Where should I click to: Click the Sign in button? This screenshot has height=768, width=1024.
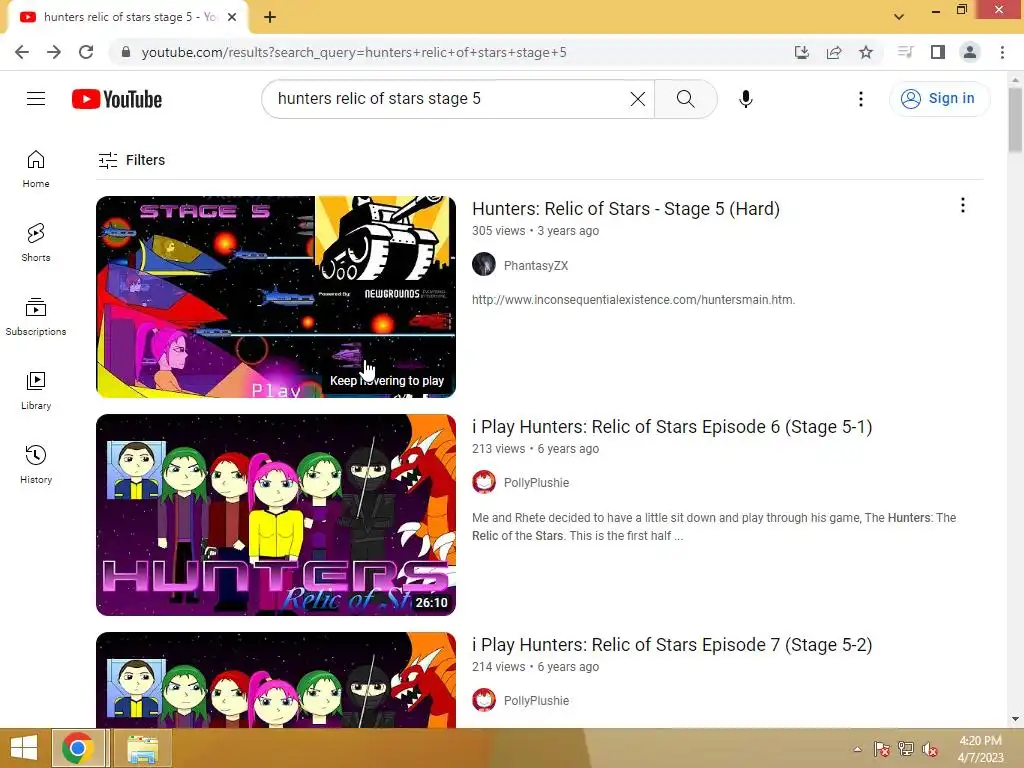point(938,99)
